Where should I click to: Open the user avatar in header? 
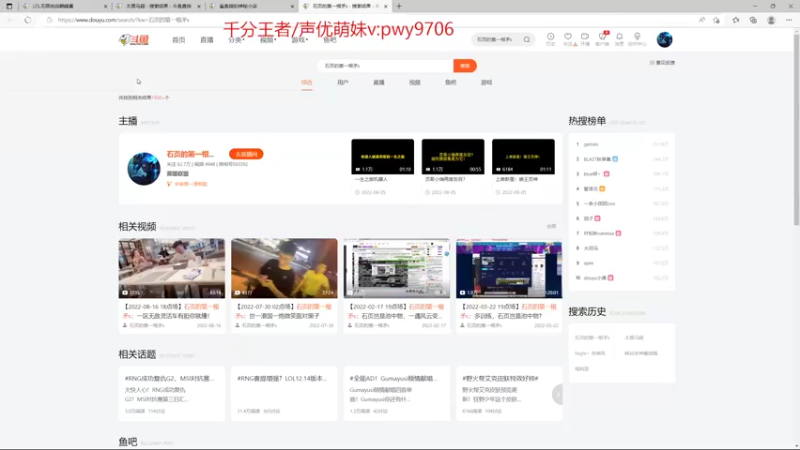point(664,39)
